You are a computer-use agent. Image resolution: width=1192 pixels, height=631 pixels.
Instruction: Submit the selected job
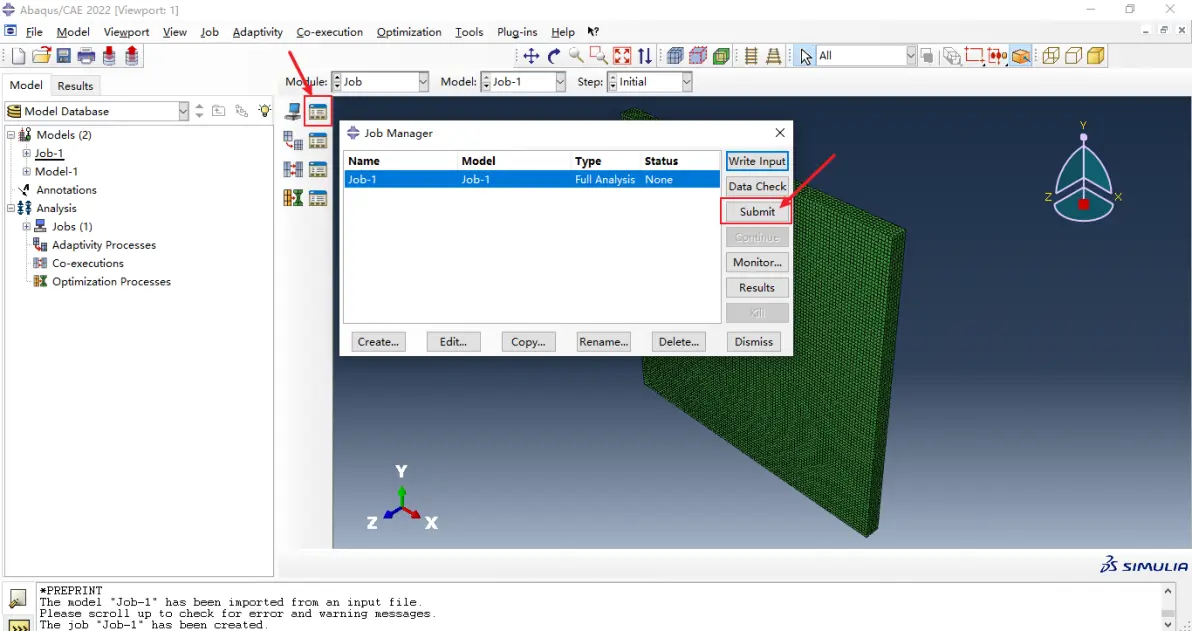point(757,211)
